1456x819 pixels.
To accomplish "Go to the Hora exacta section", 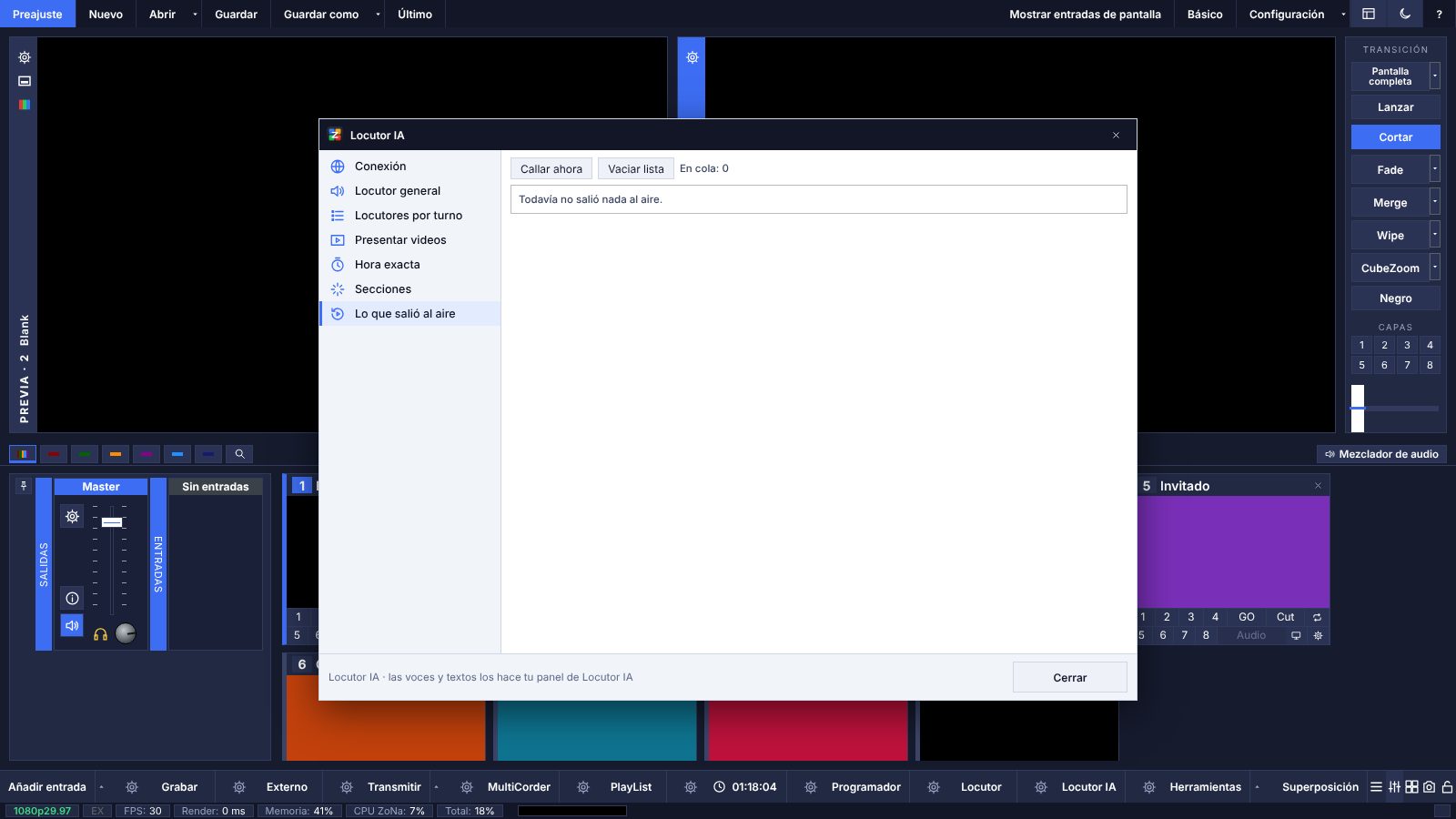I will (409, 265).
